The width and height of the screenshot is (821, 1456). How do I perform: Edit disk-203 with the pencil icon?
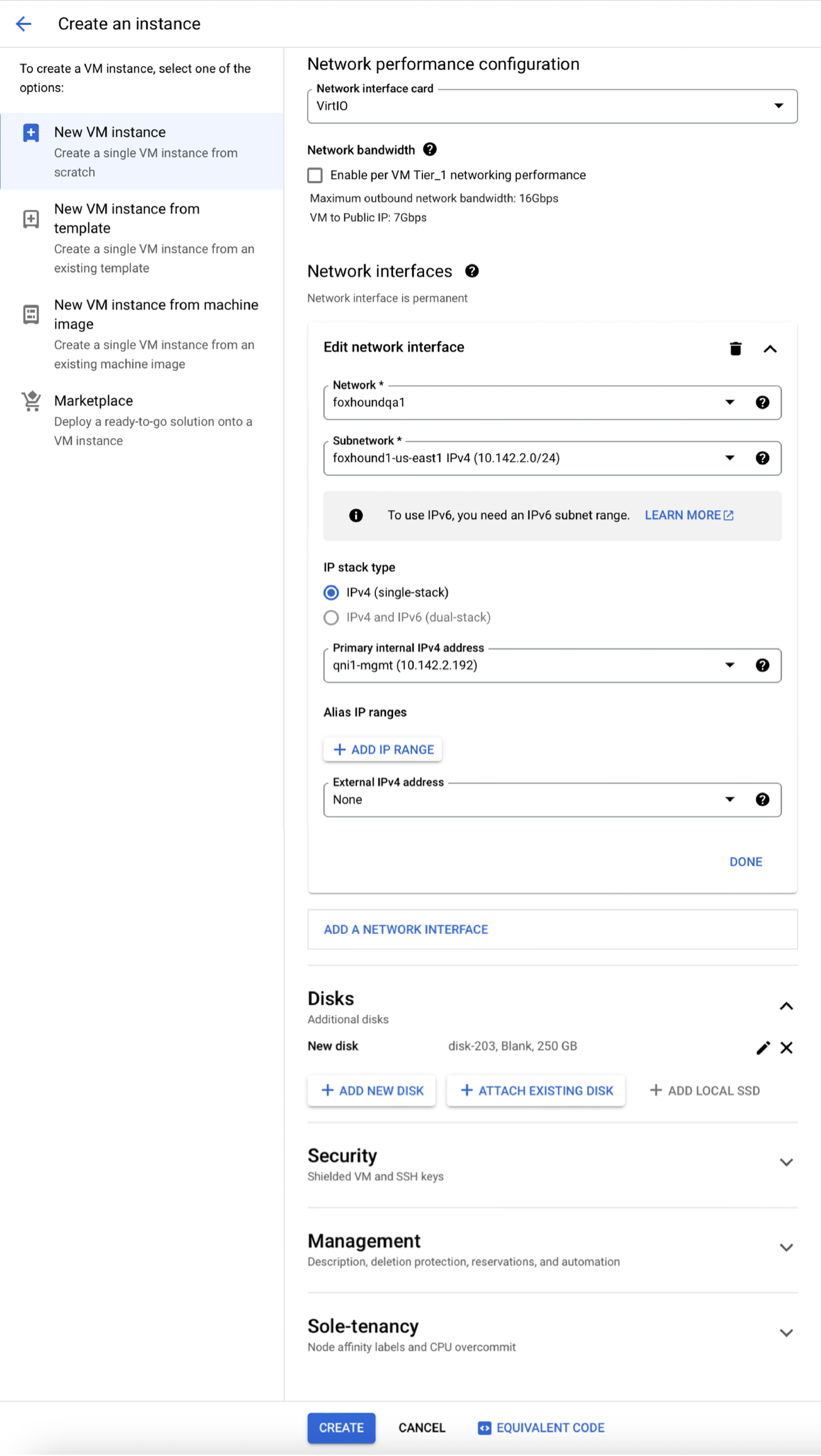coord(763,1048)
